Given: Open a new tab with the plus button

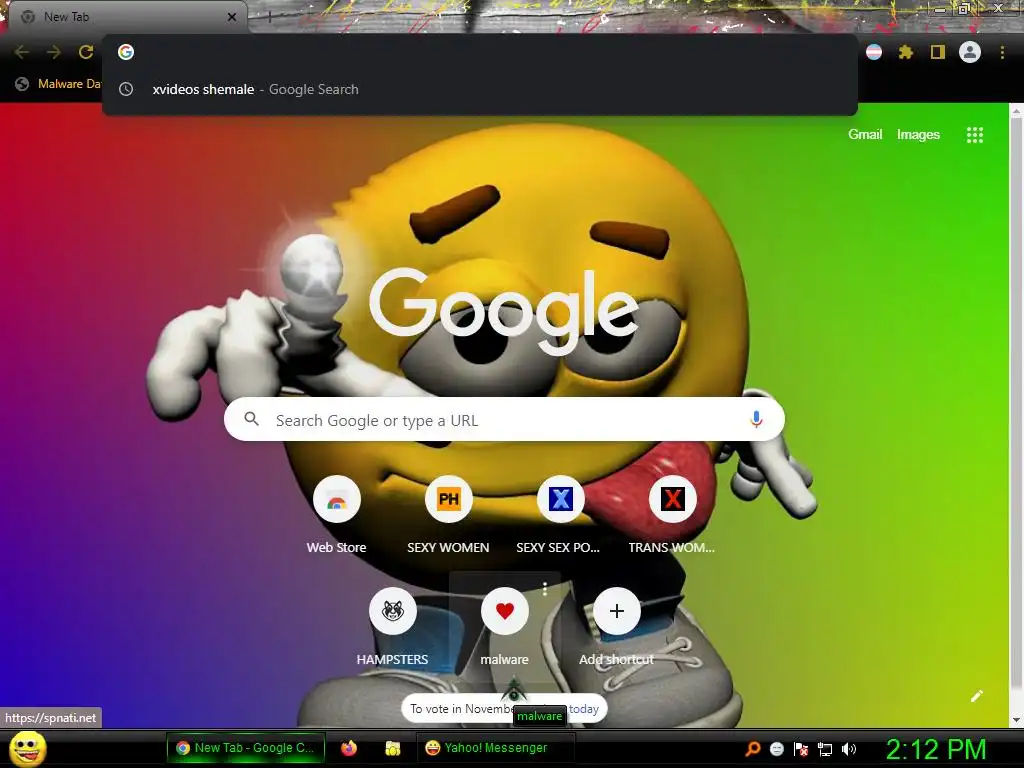Looking at the screenshot, I should pyautogui.click(x=269, y=17).
